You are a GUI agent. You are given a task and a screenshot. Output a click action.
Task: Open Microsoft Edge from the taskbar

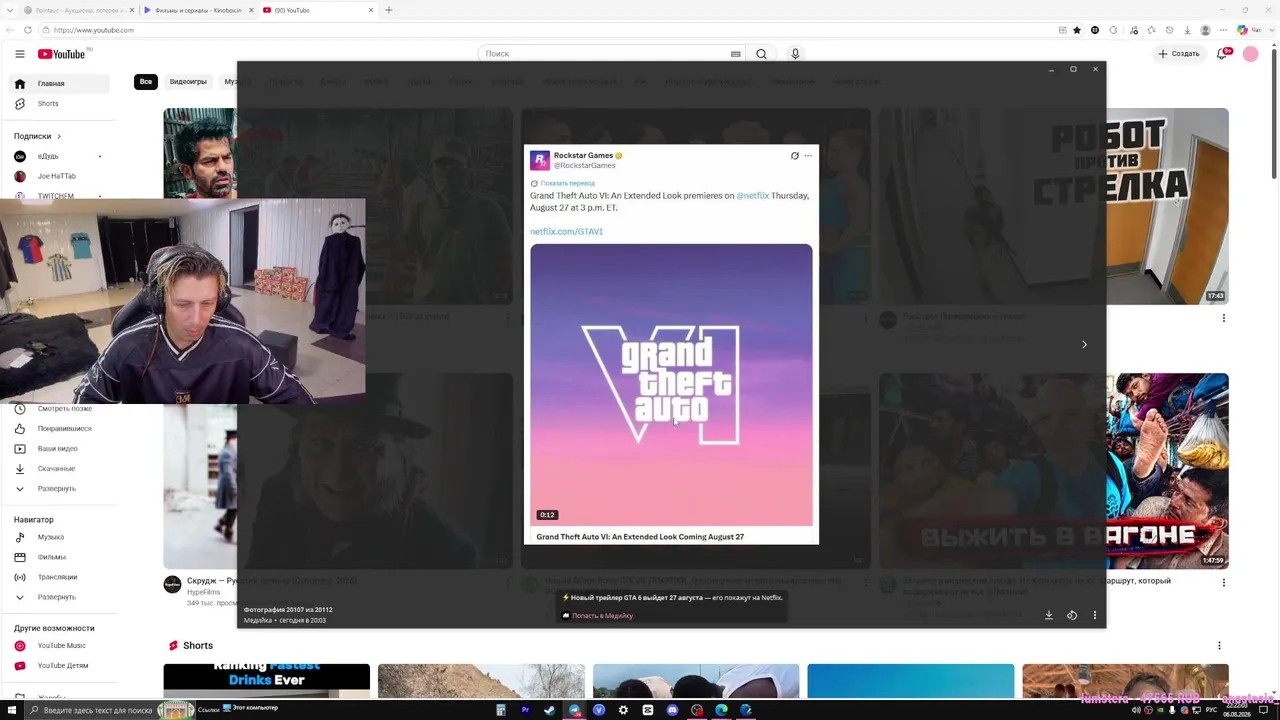[721, 710]
